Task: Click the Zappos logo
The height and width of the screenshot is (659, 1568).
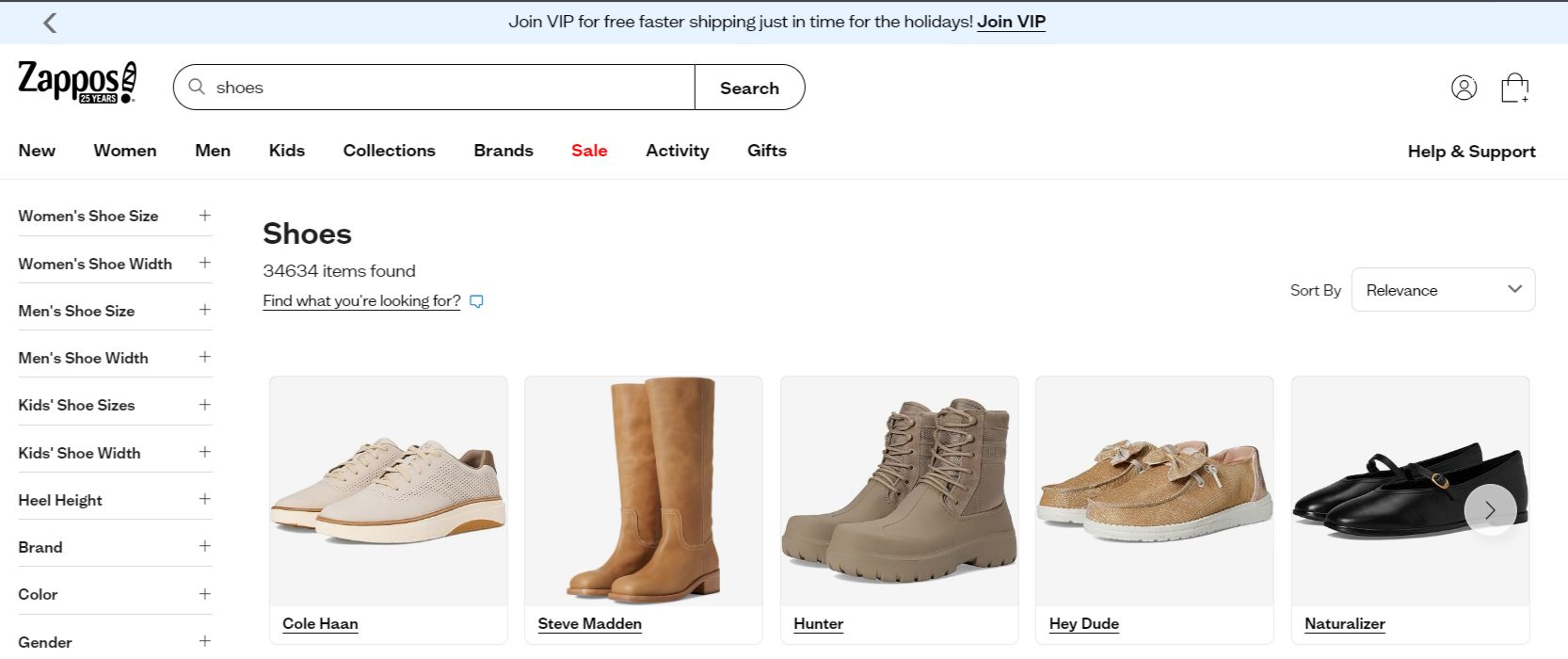Action: pos(77,83)
